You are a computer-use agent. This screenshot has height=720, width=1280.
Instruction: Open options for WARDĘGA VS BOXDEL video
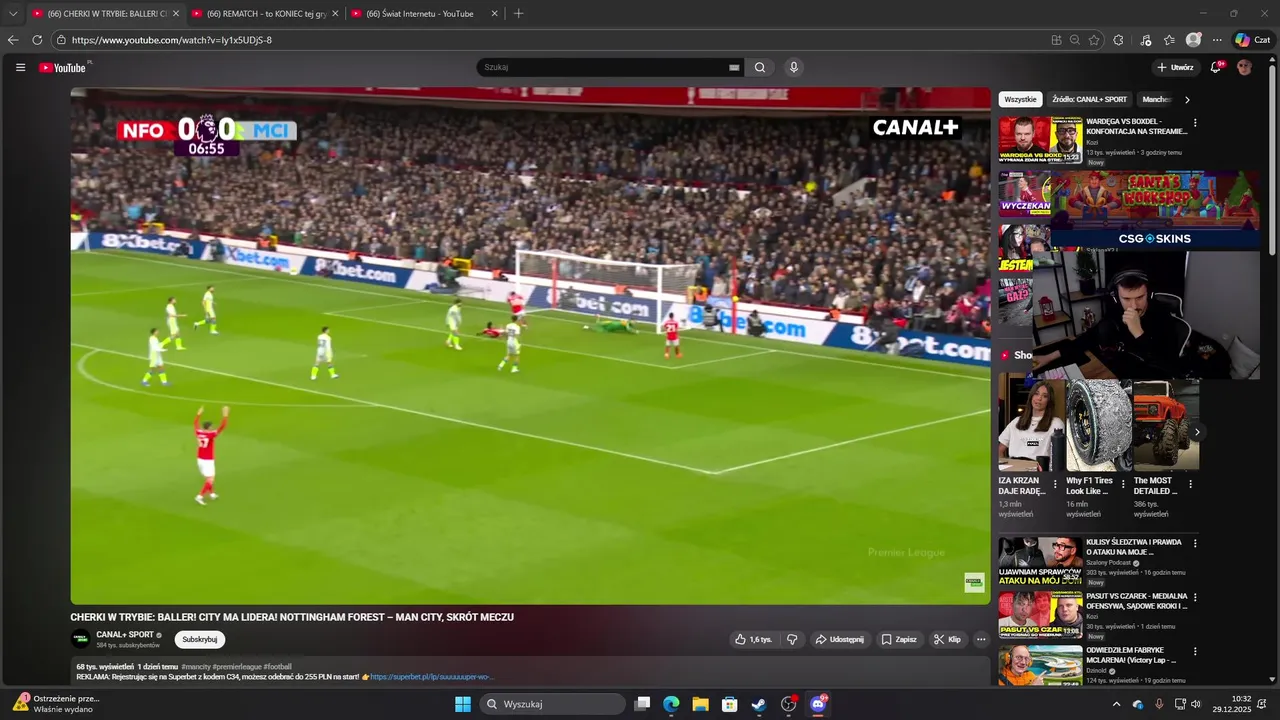tap(1195, 123)
